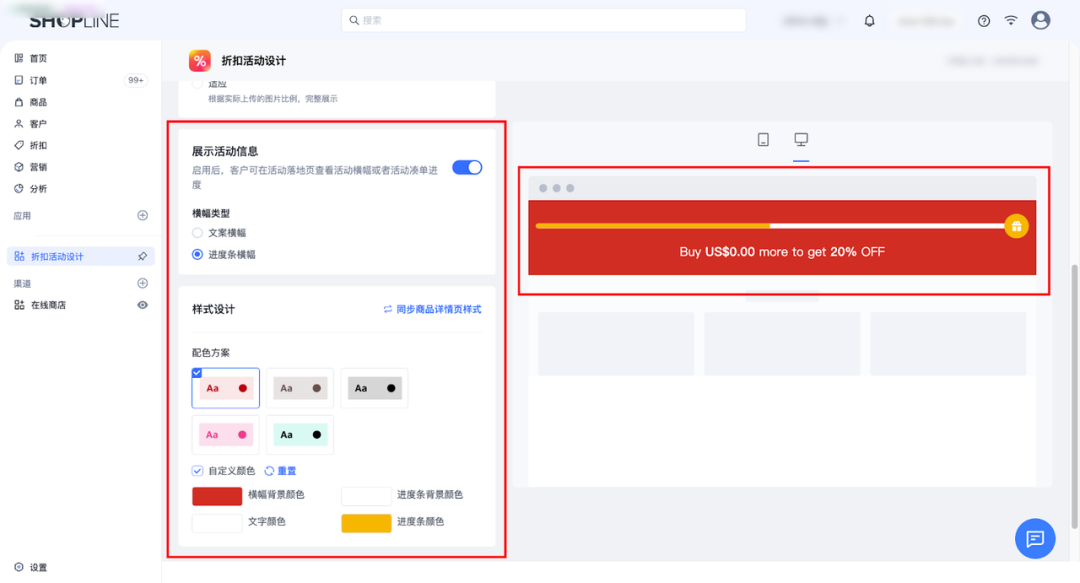1080x583 pixels.
Task: Click 同步商品详情页样式 link
Action: coord(433,309)
